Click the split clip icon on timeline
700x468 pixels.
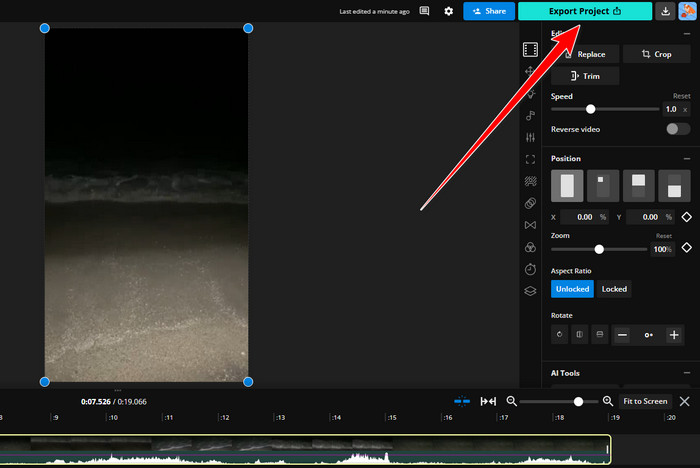point(462,401)
